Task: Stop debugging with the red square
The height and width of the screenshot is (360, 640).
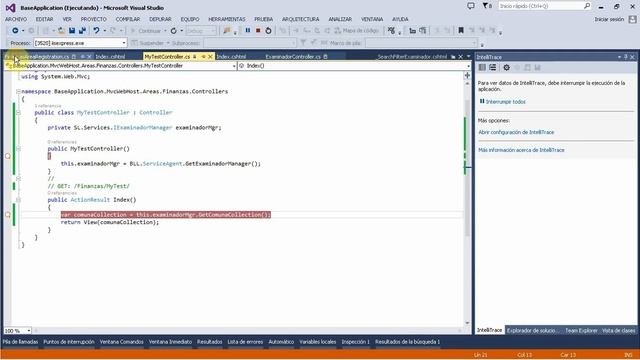Action: [x=258, y=31]
